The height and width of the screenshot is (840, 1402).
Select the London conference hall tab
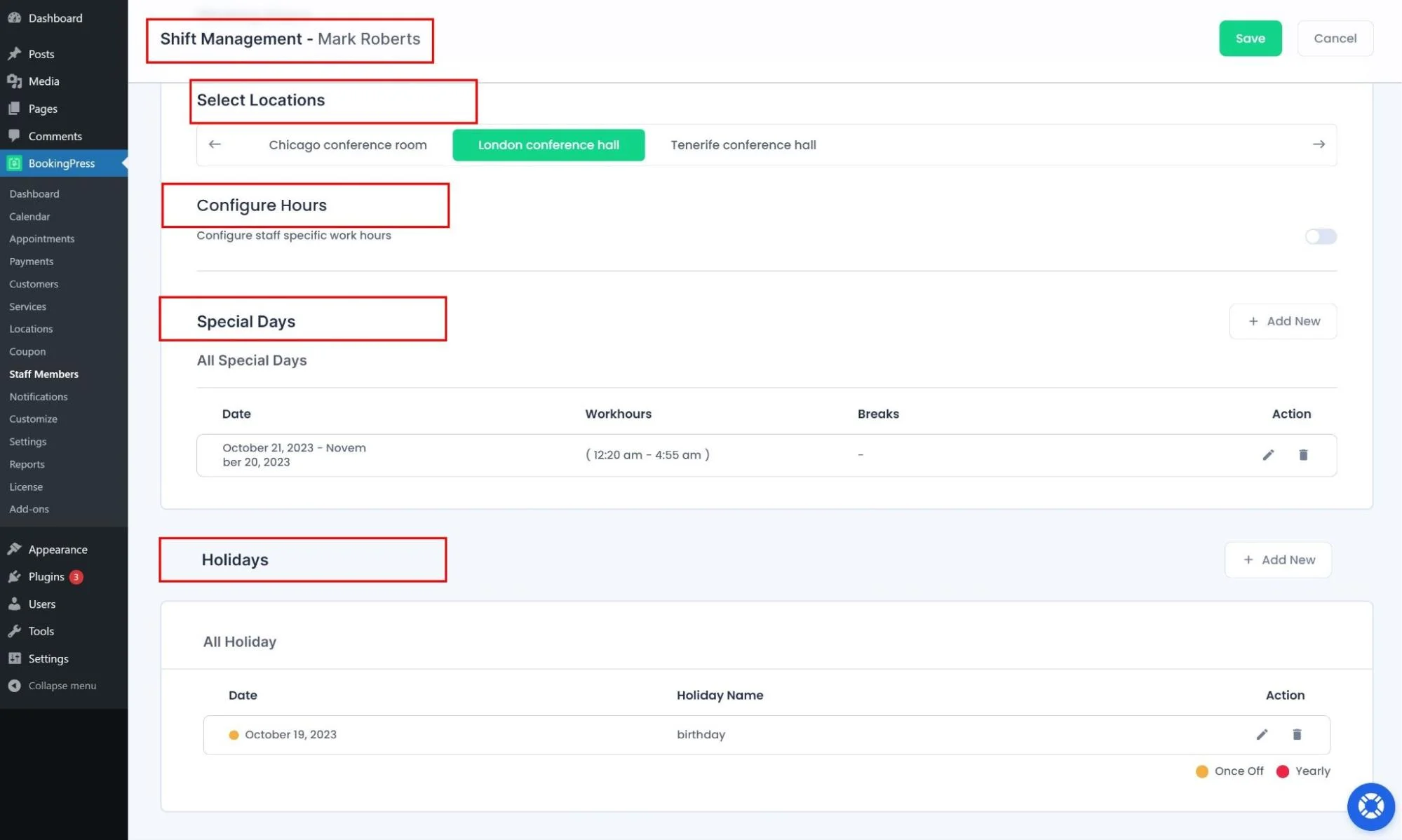coord(549,144)
